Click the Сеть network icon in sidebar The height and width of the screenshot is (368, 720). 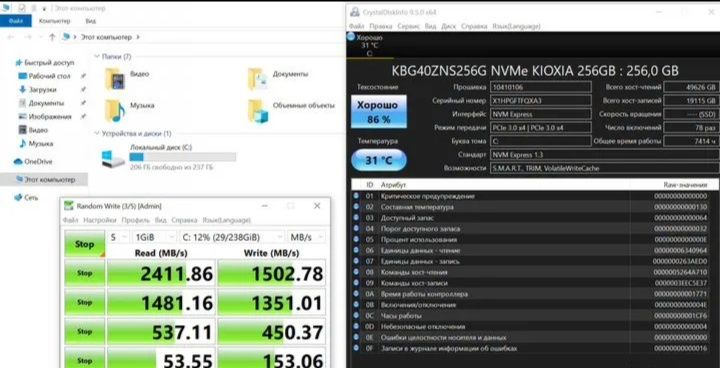coord(18,198)
